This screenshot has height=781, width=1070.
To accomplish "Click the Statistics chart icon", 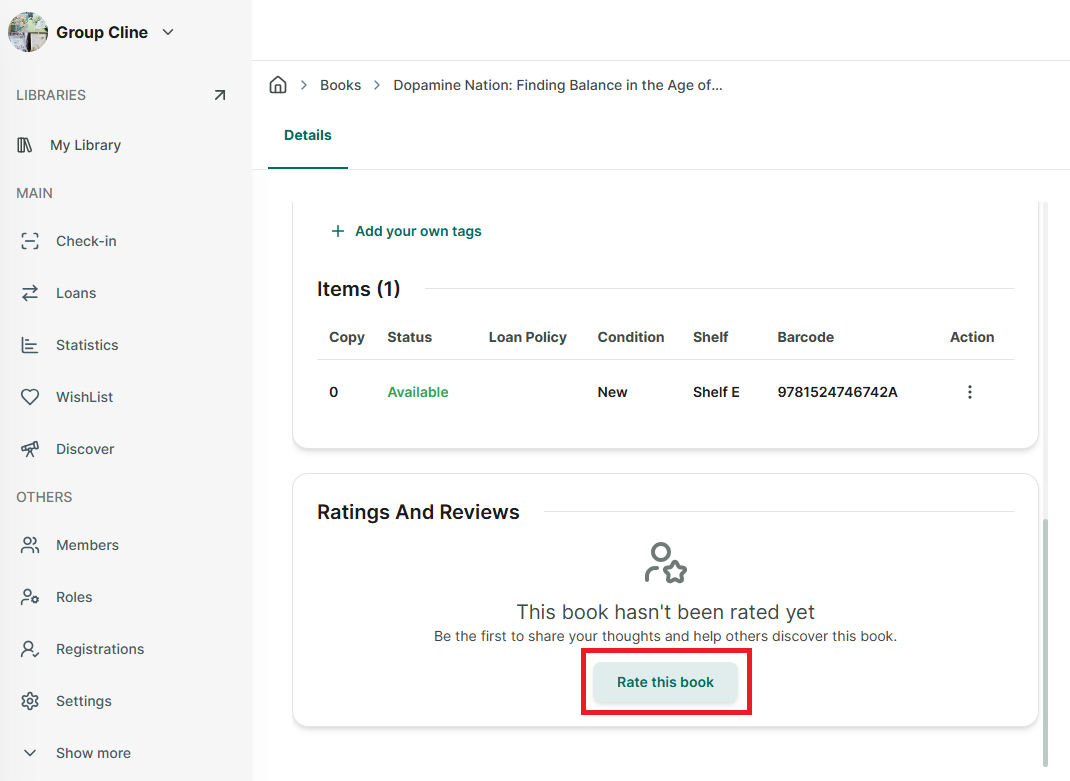I will 30,345.
